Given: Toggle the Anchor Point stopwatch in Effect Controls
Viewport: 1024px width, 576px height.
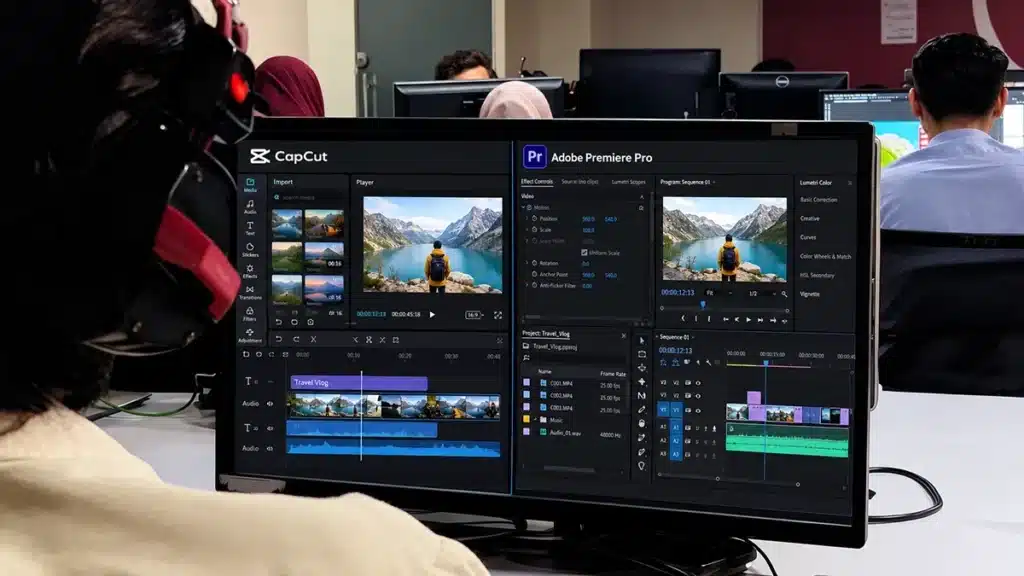Looking at the screenshot, I should (534, 274).
